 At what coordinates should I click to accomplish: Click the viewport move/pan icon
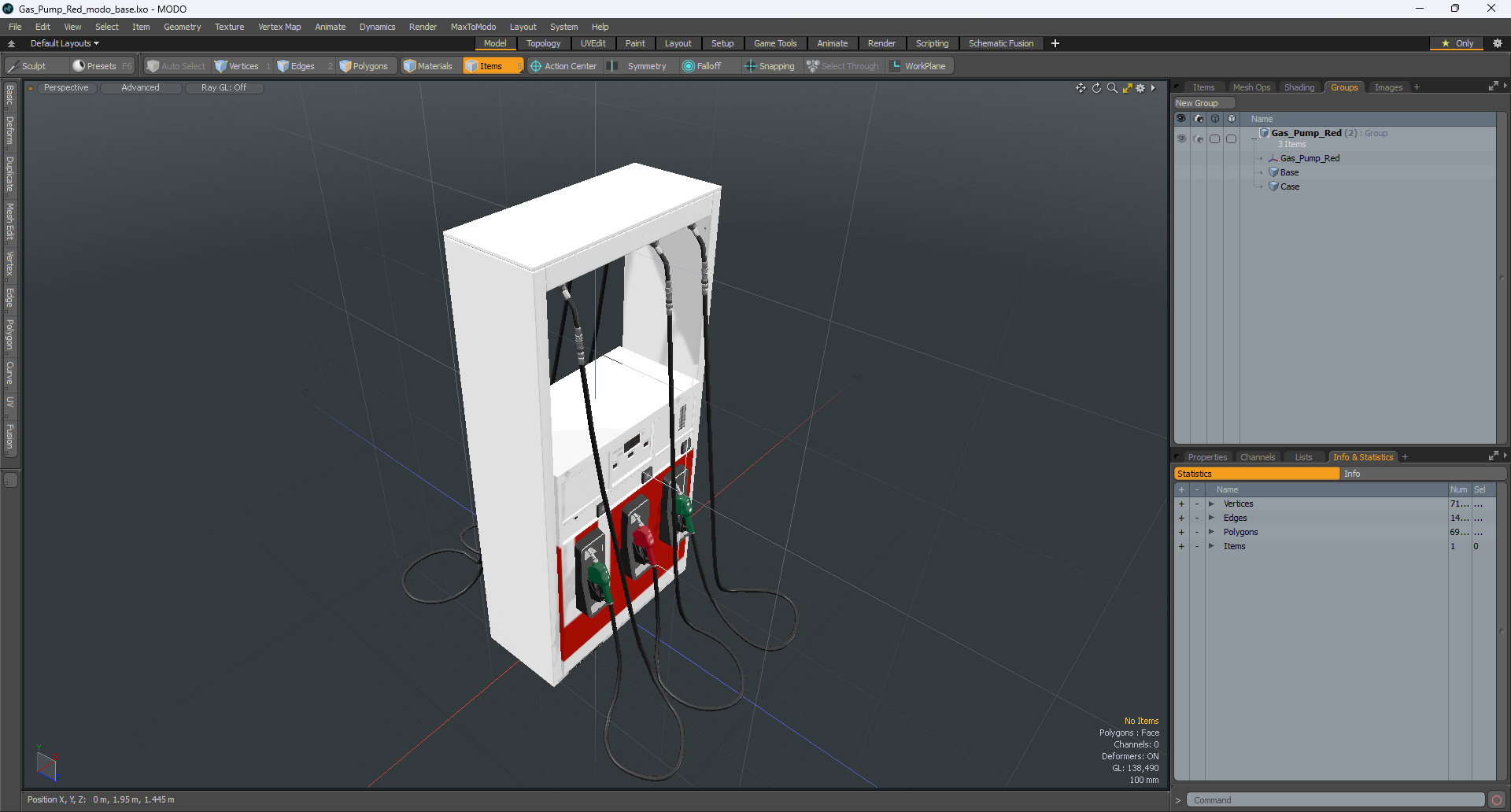(x=1081, y=88)
